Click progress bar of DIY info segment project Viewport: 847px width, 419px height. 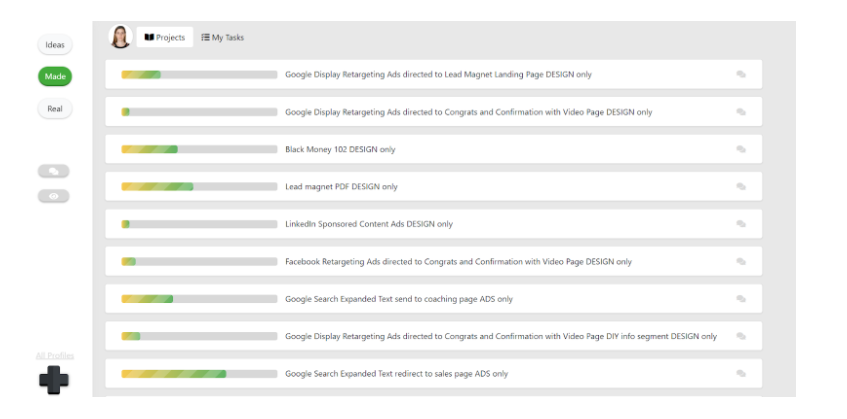[199, 336]
